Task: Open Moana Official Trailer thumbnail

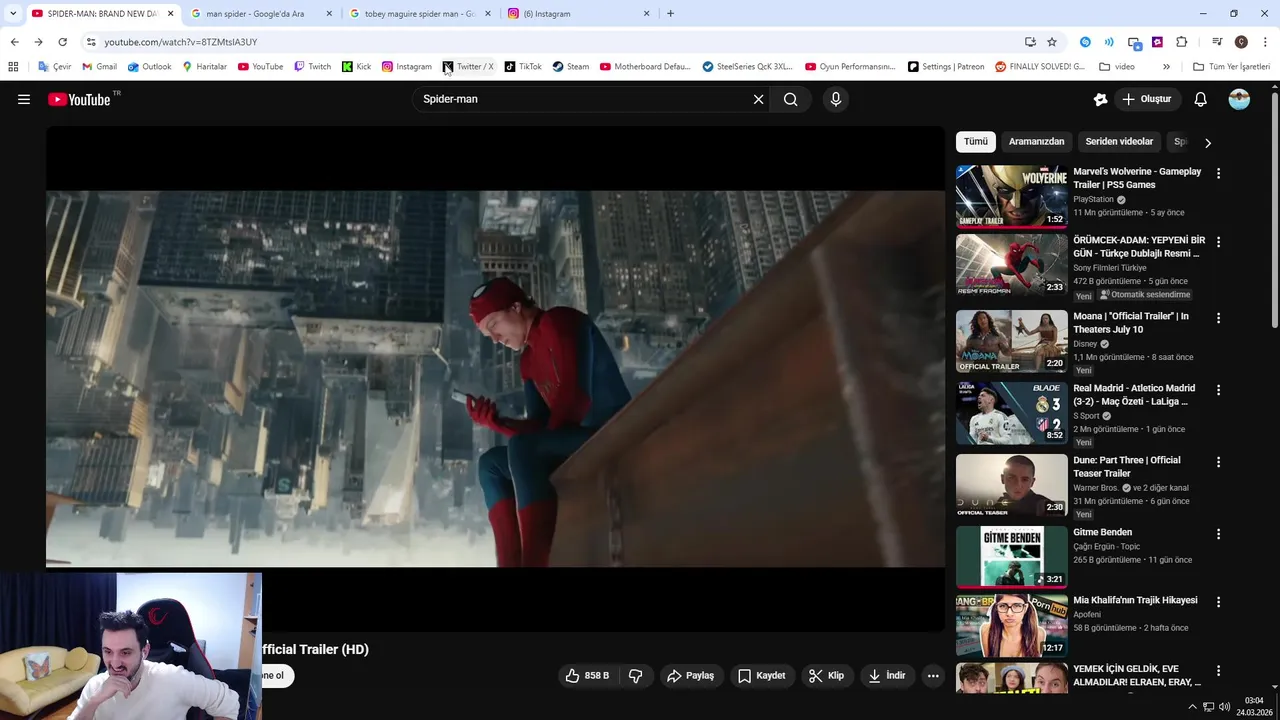Action: point(1011,341)
